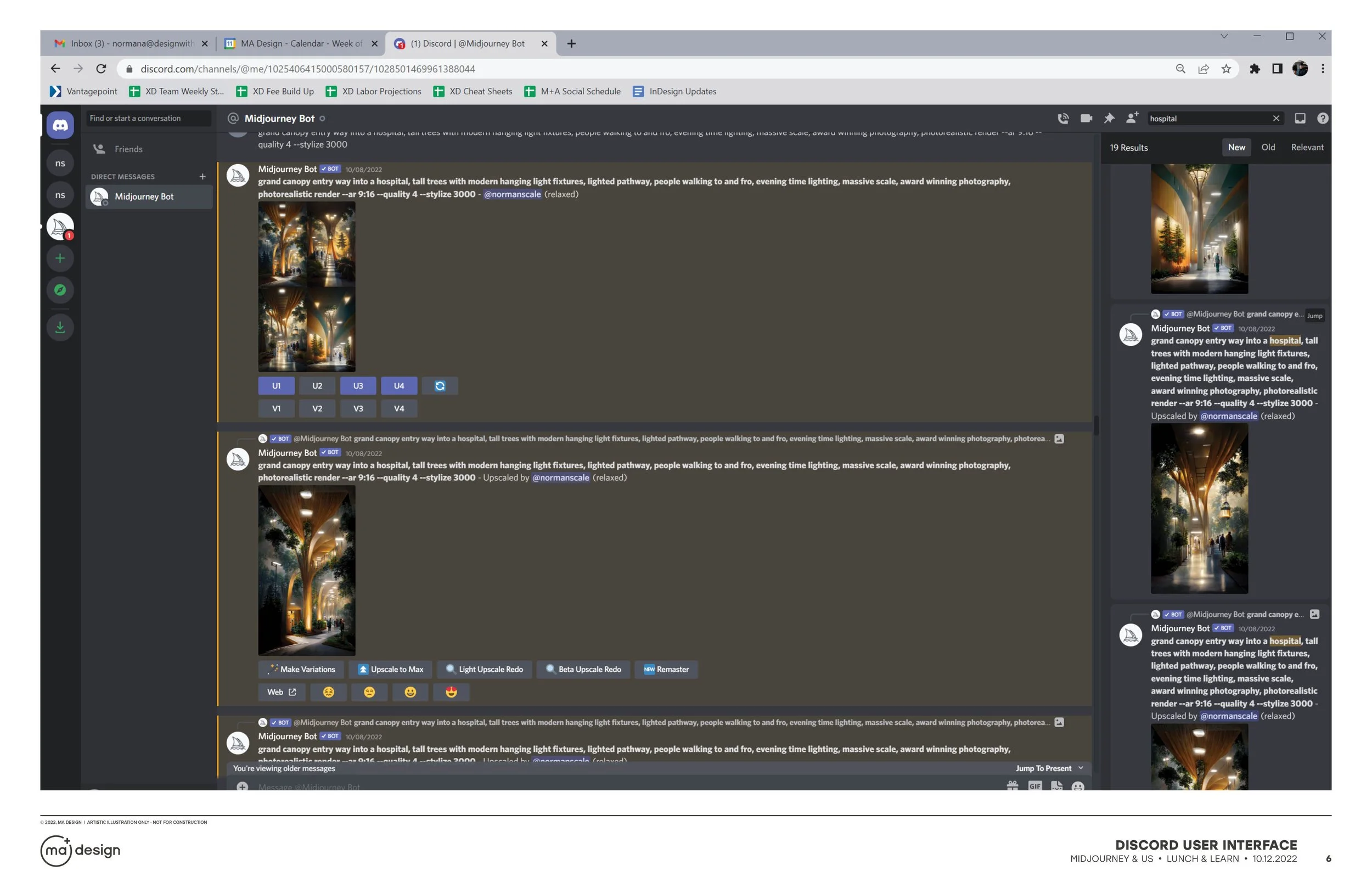Open Chrome zoom magnifier icon in address bar
This screenshot has height=888, width=1372.
click(1180, 69)
